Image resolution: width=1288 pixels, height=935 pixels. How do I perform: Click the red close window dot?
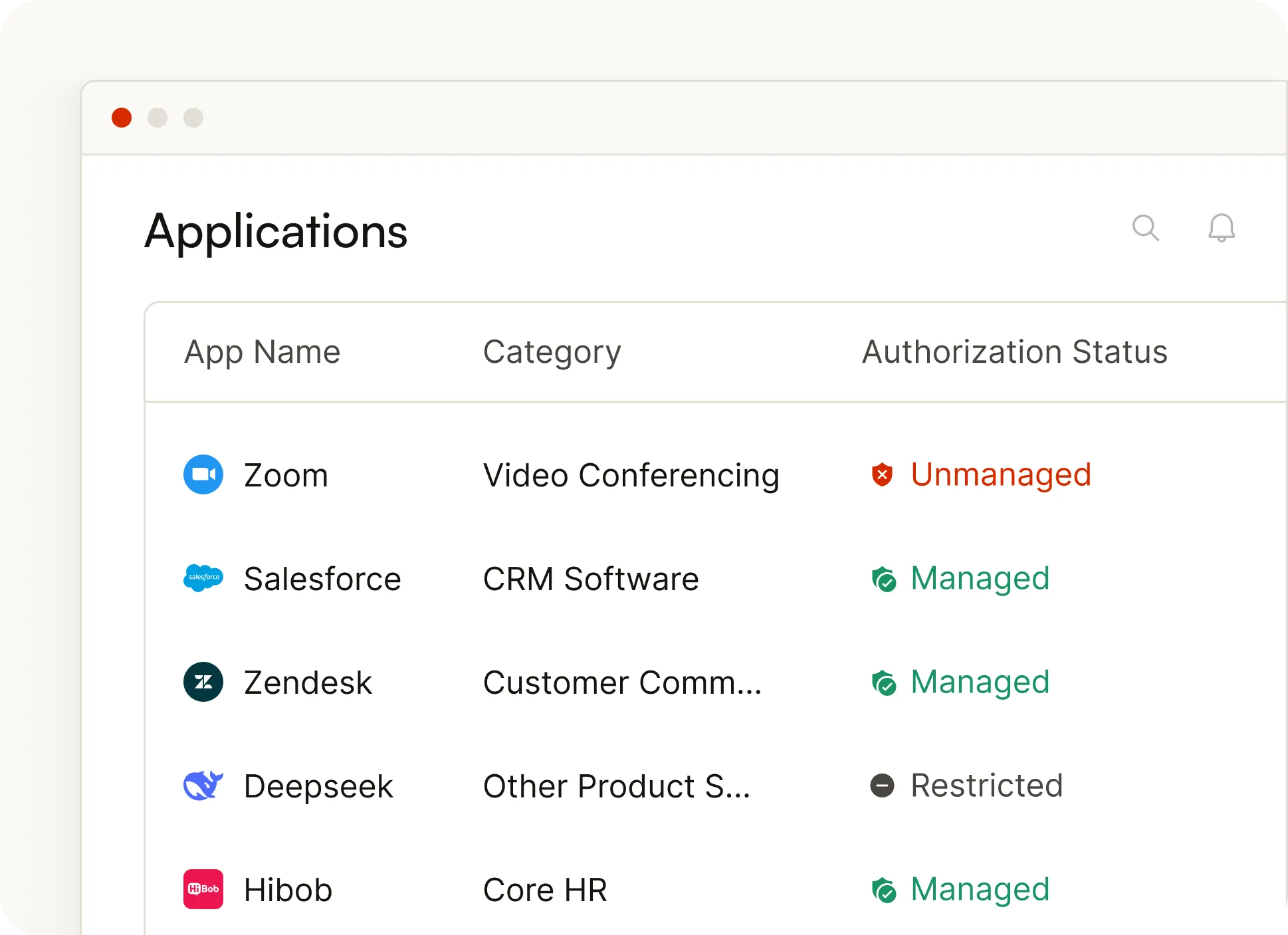pyautogui.click(x=122, y=118)
